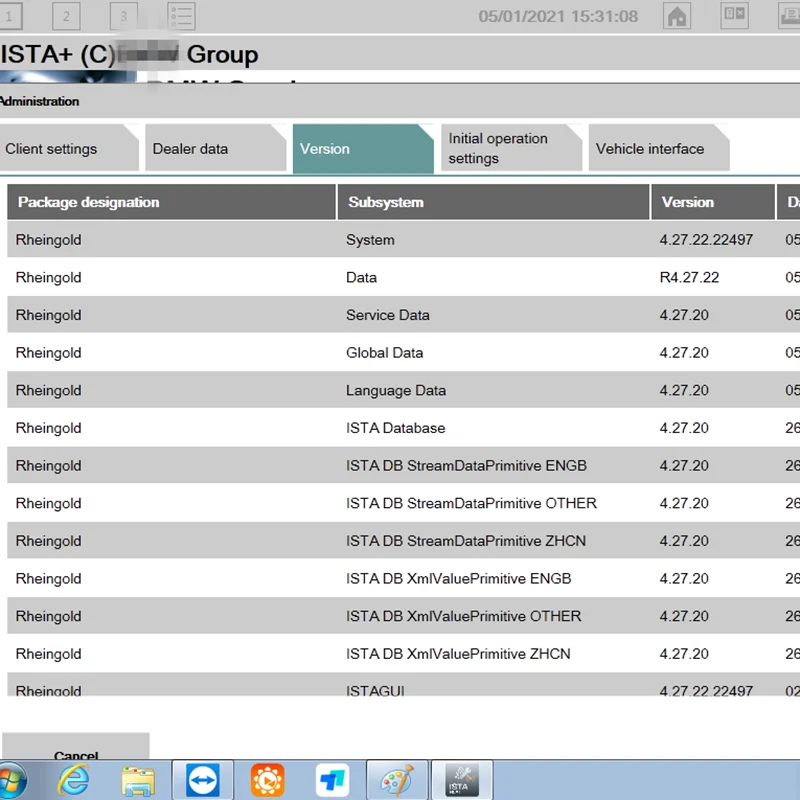Sort by Package designation column header
Screen dimensions: 800x800
tap(171, 202)
